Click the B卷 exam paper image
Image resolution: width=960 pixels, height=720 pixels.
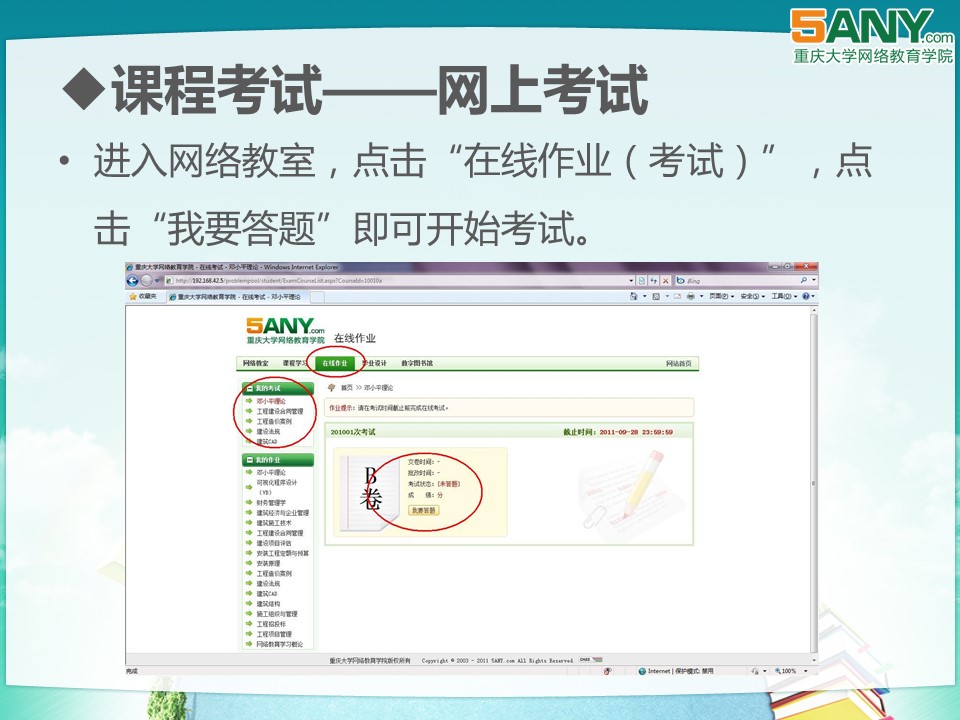coord(366,491)
